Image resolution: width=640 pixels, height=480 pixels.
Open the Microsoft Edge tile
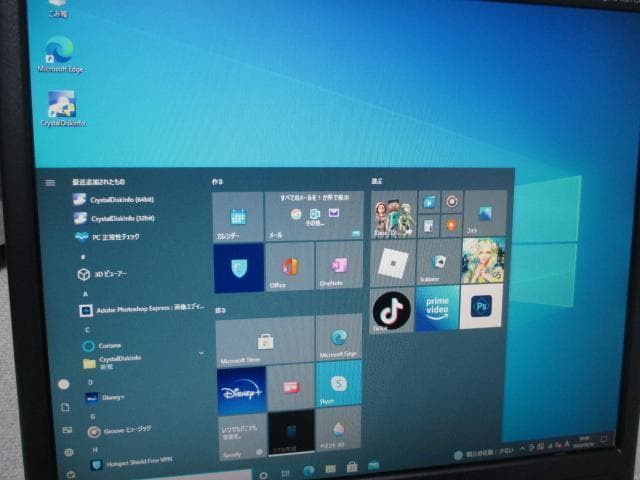[339, 337]
